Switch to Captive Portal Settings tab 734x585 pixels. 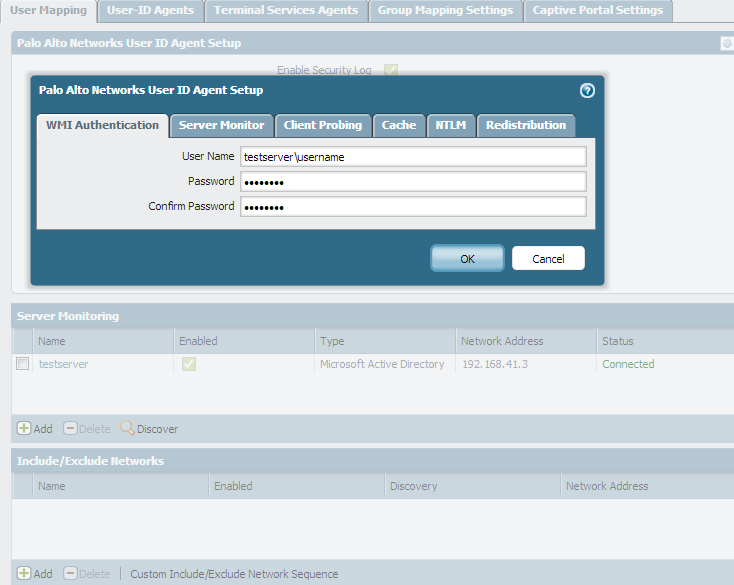point(598,11)
